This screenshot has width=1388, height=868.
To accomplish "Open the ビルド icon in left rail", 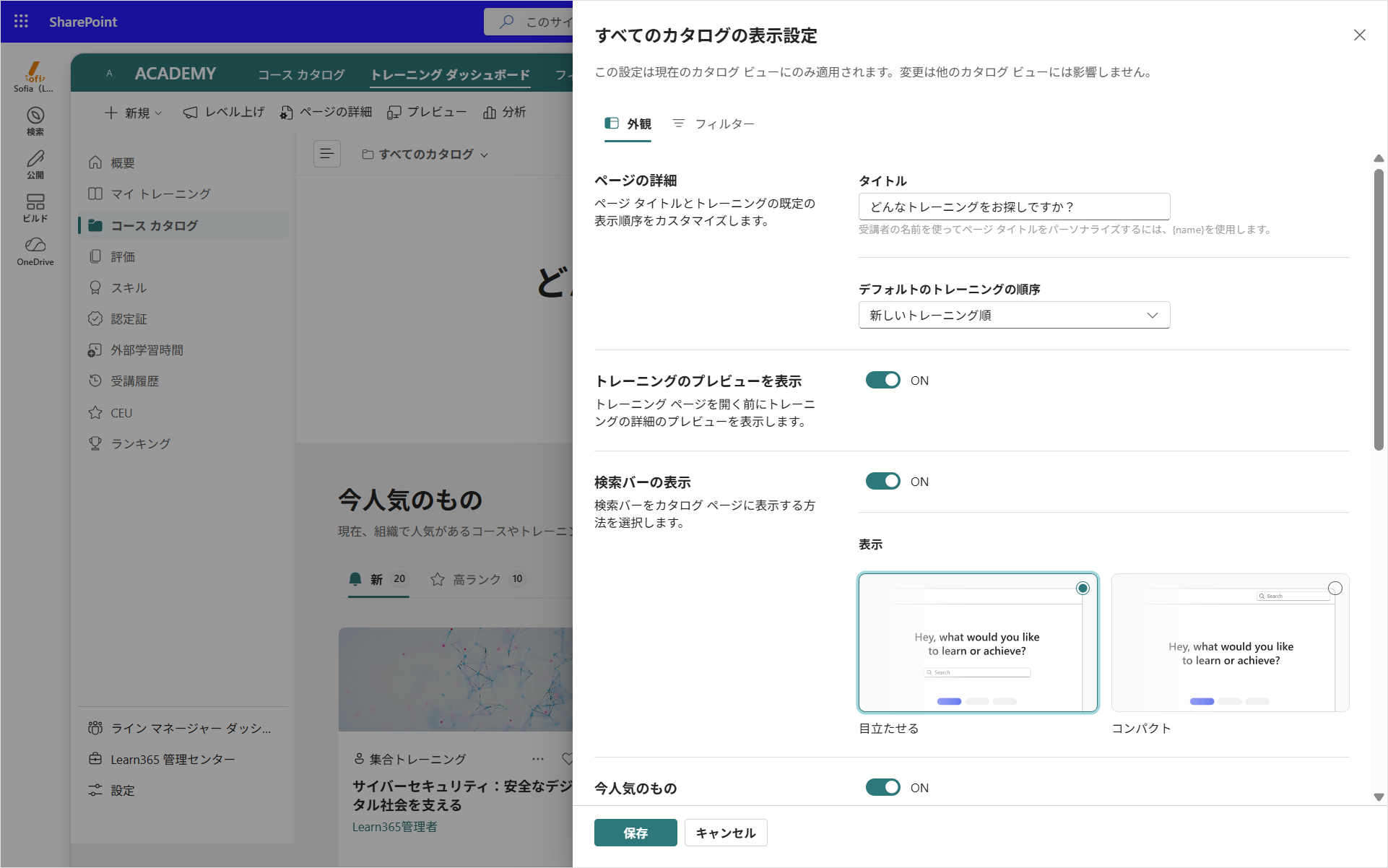I will click(x=35, y=208).
